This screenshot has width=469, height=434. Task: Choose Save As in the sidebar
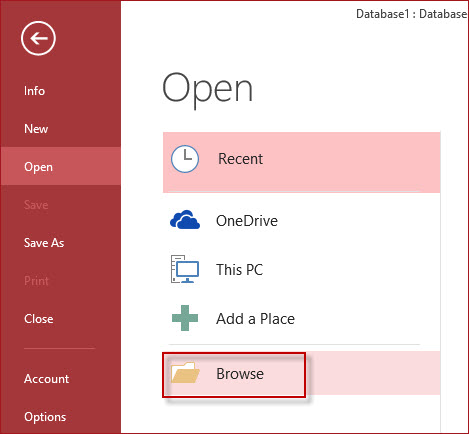(x=44, y=243)
